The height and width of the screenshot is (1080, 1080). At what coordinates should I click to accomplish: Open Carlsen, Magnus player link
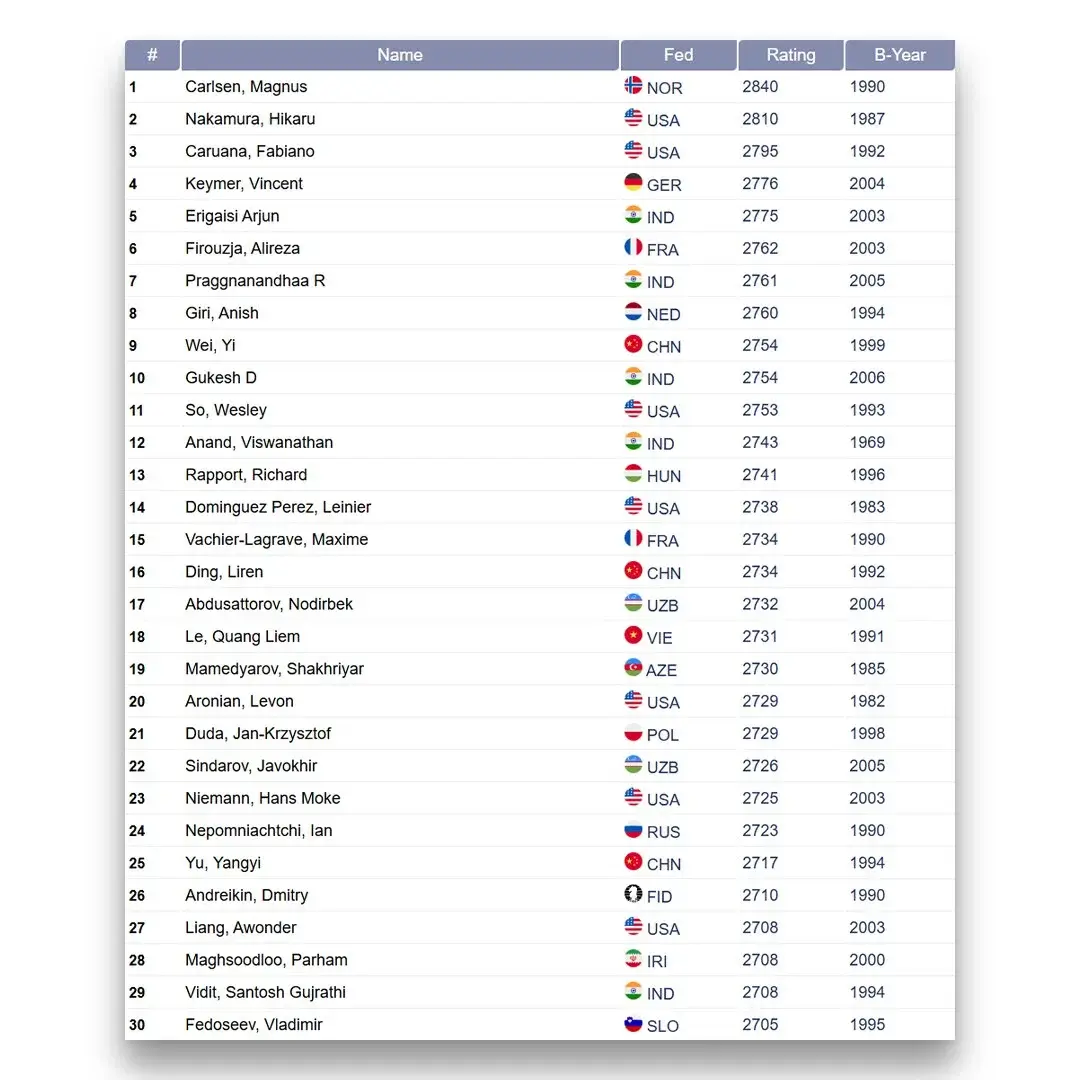[246, 87]
